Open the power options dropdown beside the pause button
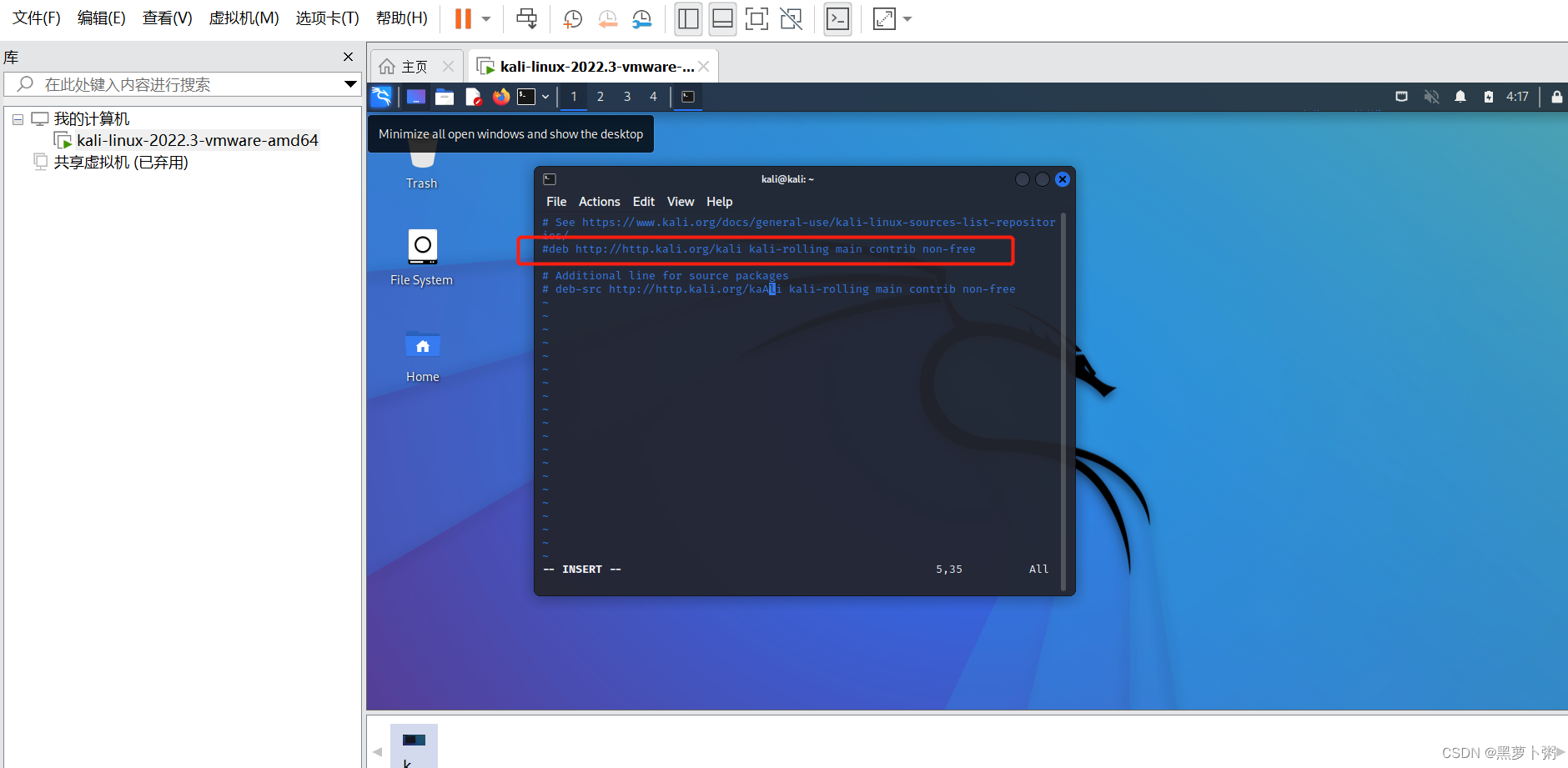1568x768 pixels. [x=486, y=18]
